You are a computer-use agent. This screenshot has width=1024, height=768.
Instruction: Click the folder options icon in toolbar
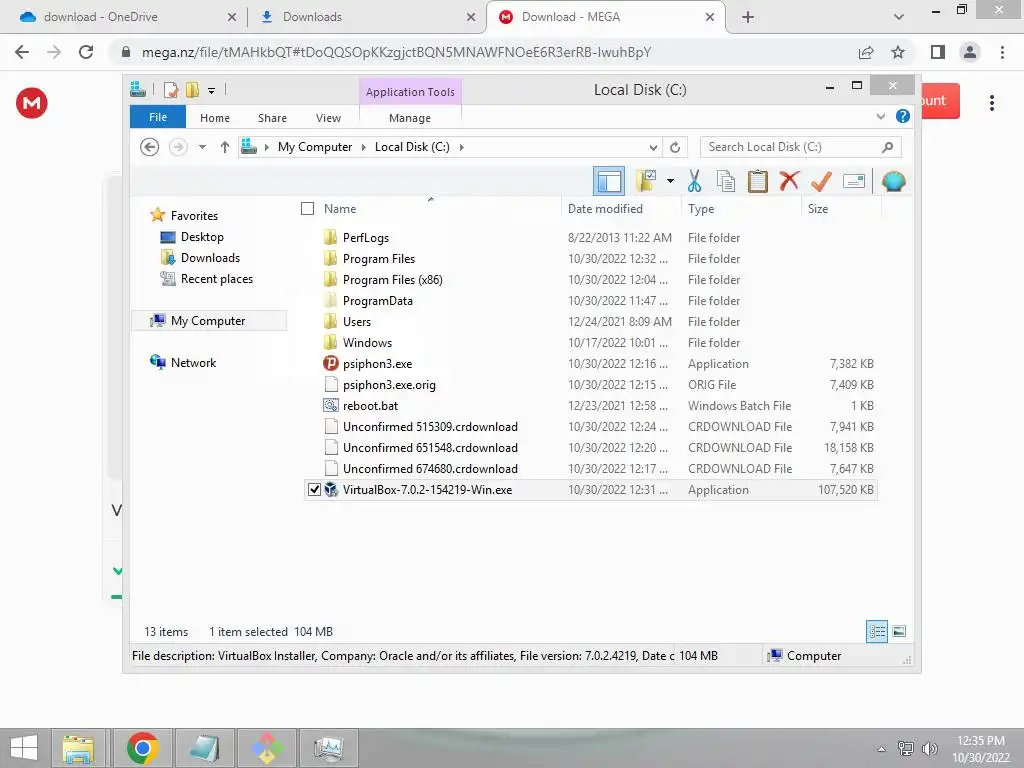pyautogui.click(x=646, y=181)
